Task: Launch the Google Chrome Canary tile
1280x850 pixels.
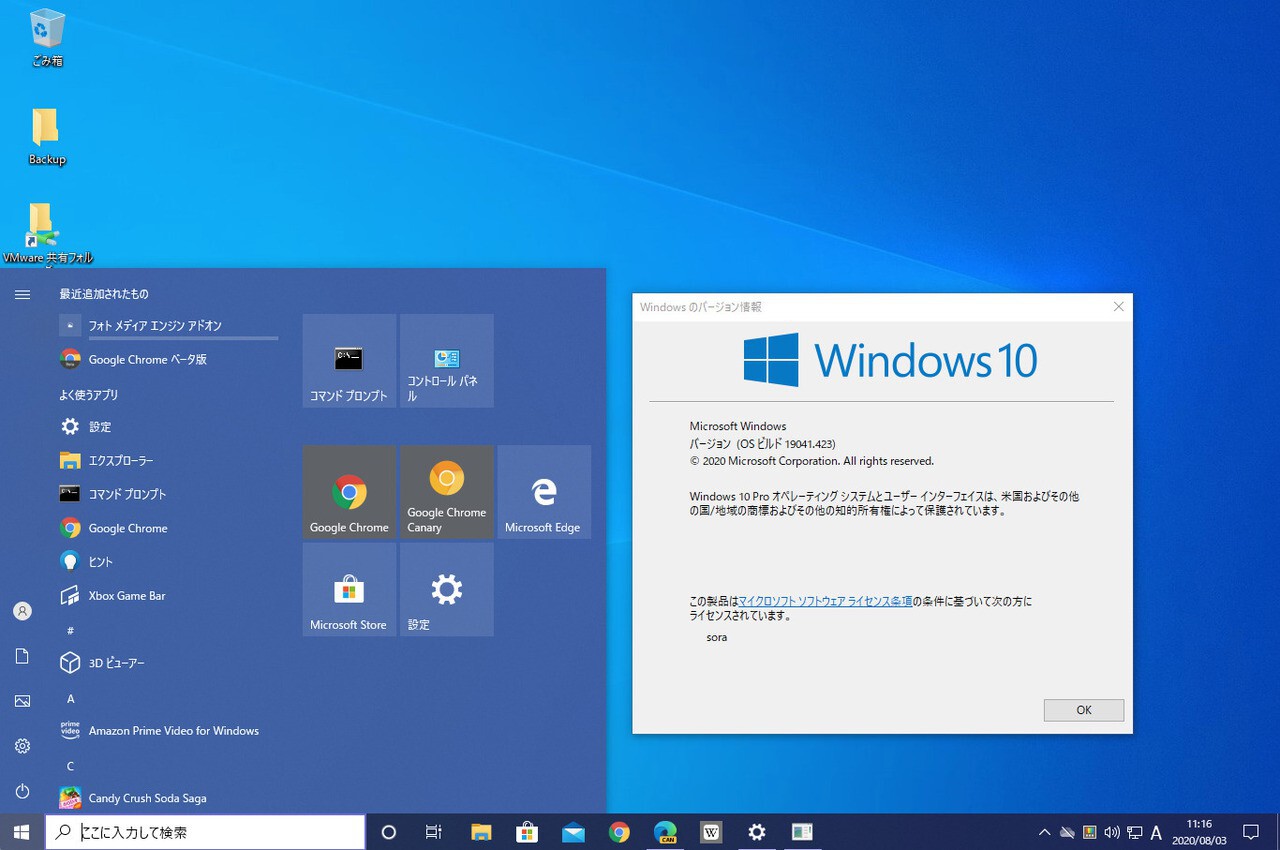Action: tap(446, 492)
